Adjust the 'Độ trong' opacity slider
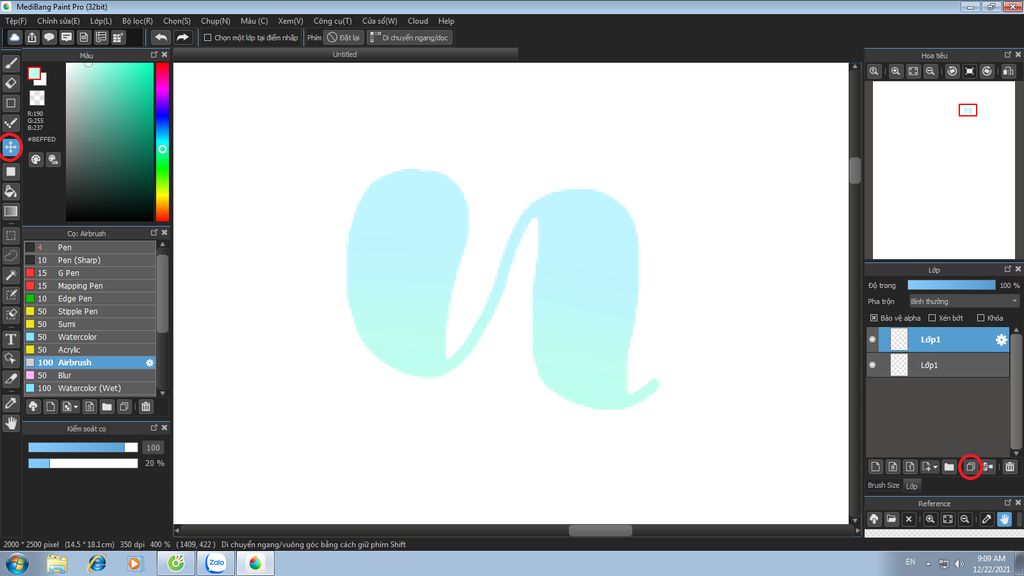1024x576 pixels. (951, 285)
